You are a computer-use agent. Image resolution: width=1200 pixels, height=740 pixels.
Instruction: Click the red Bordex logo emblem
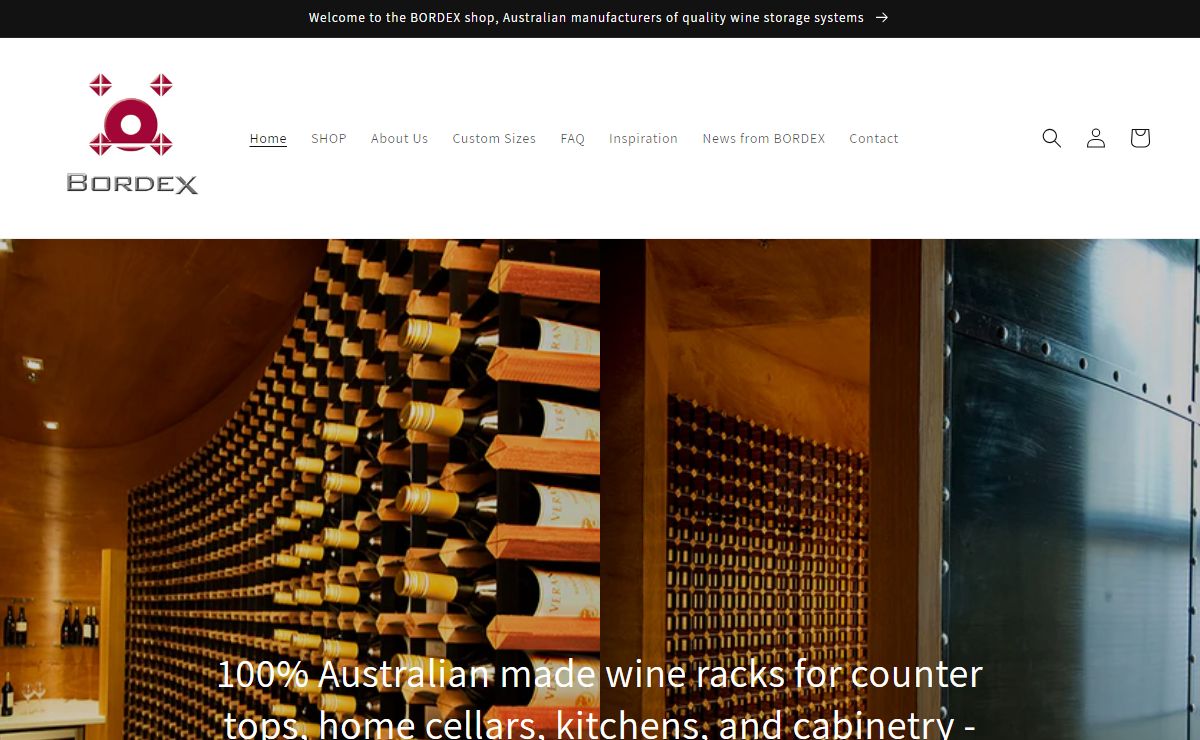pyautogui.click(x=131, y=114)
